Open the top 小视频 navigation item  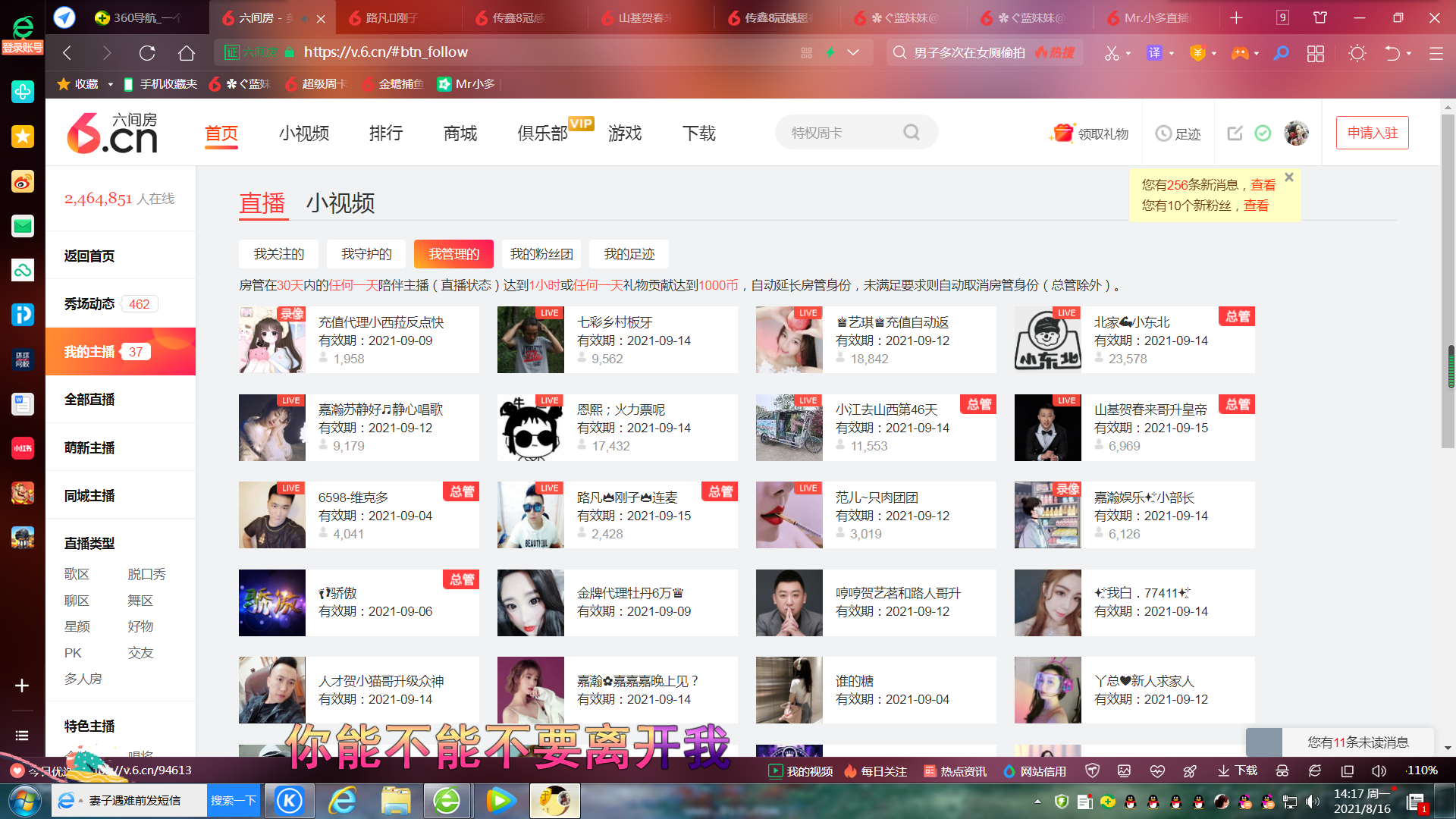point(304,133)
